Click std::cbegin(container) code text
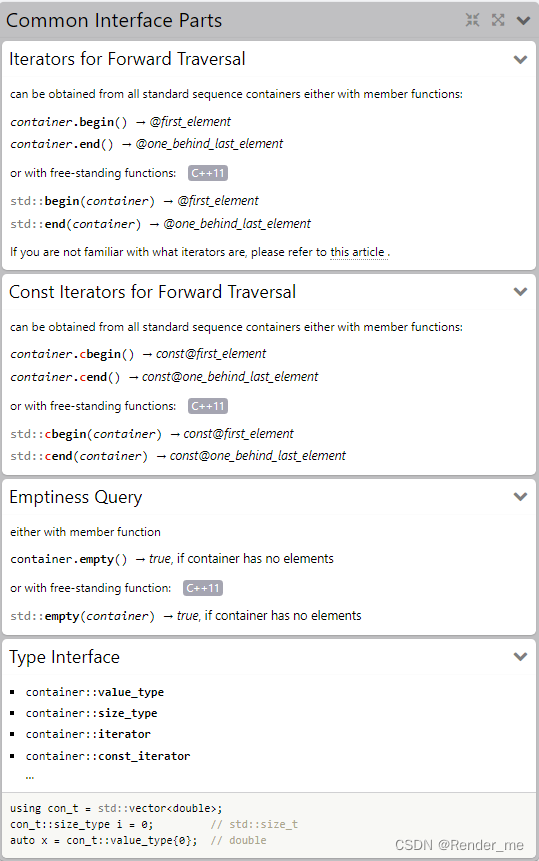This screenshot has height=861, width=539. tap(86, 434)
